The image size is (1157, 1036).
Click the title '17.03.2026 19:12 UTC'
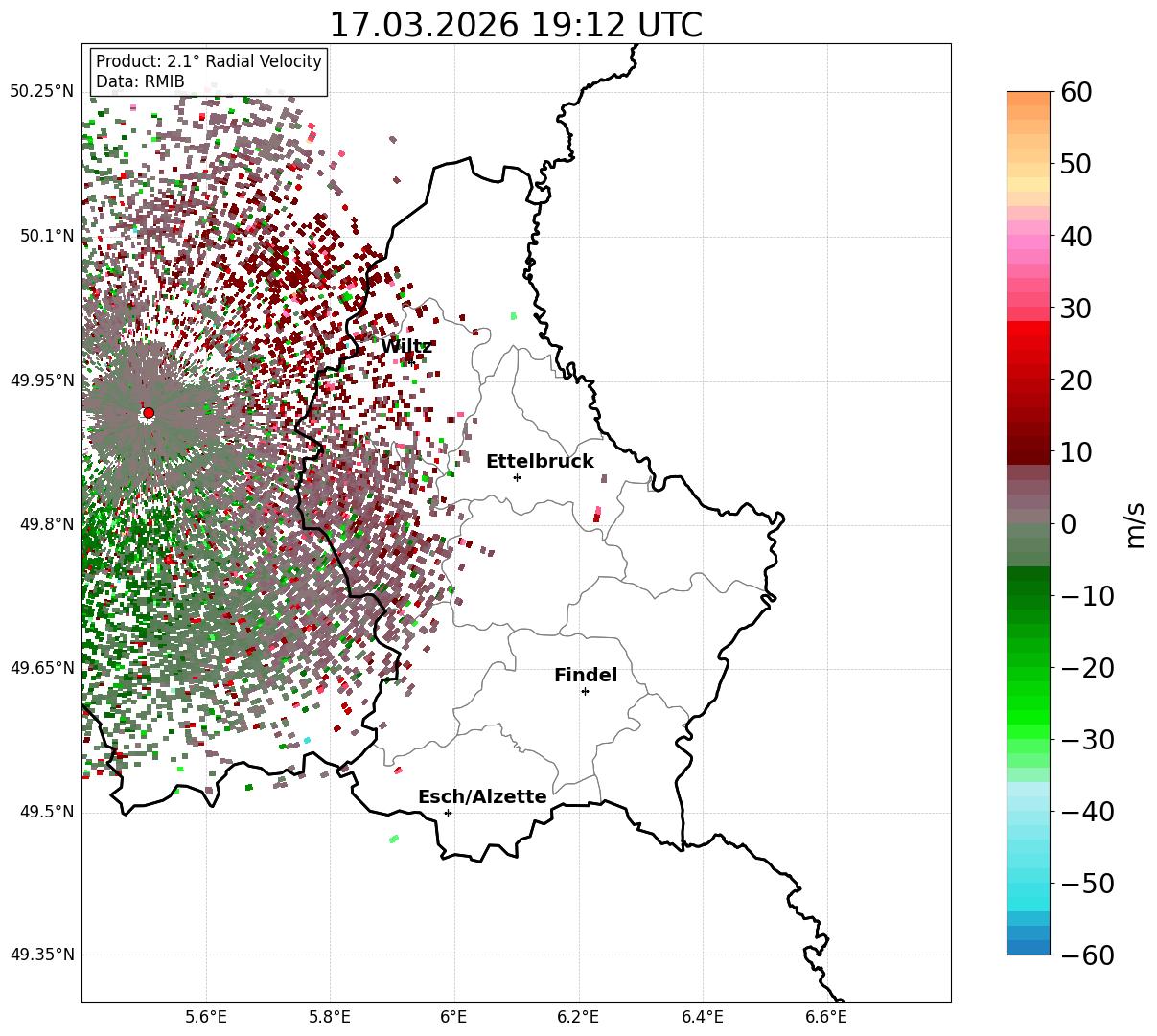pos(516,25)
